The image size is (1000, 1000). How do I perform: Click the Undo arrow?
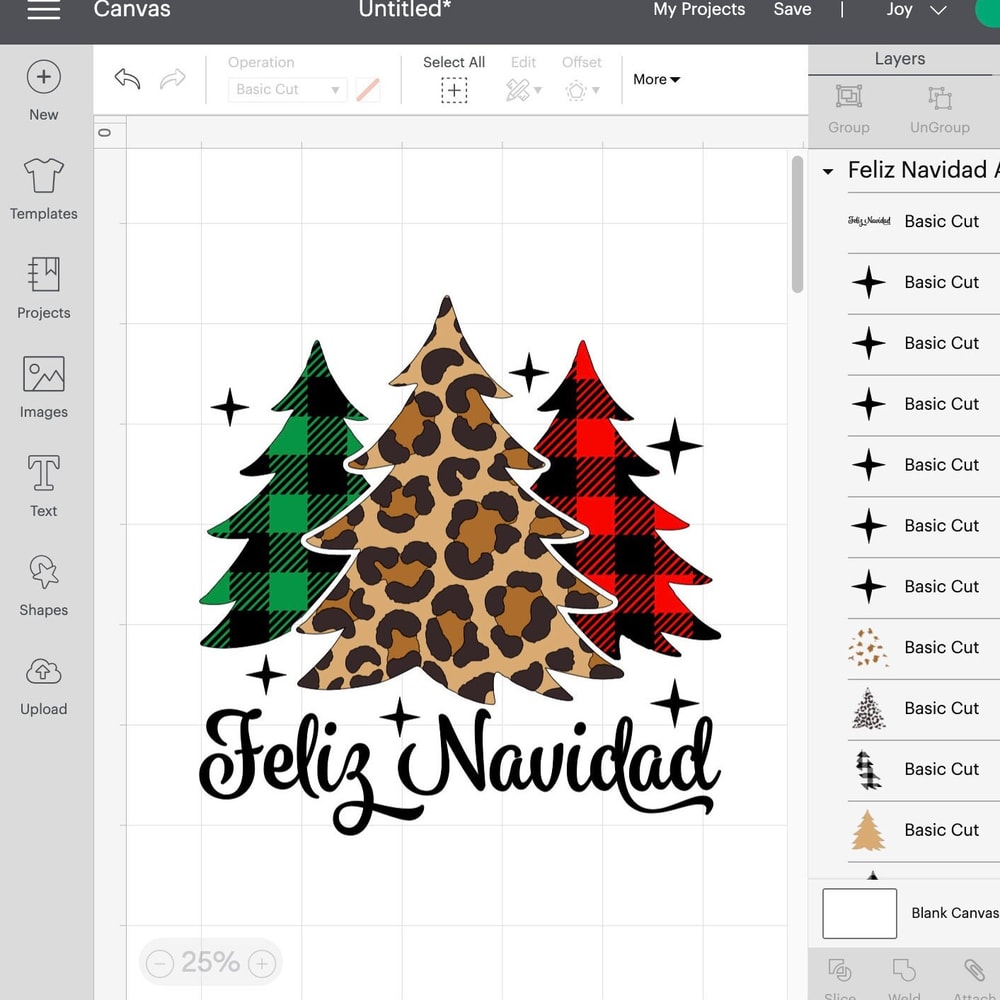pos(126,78)
